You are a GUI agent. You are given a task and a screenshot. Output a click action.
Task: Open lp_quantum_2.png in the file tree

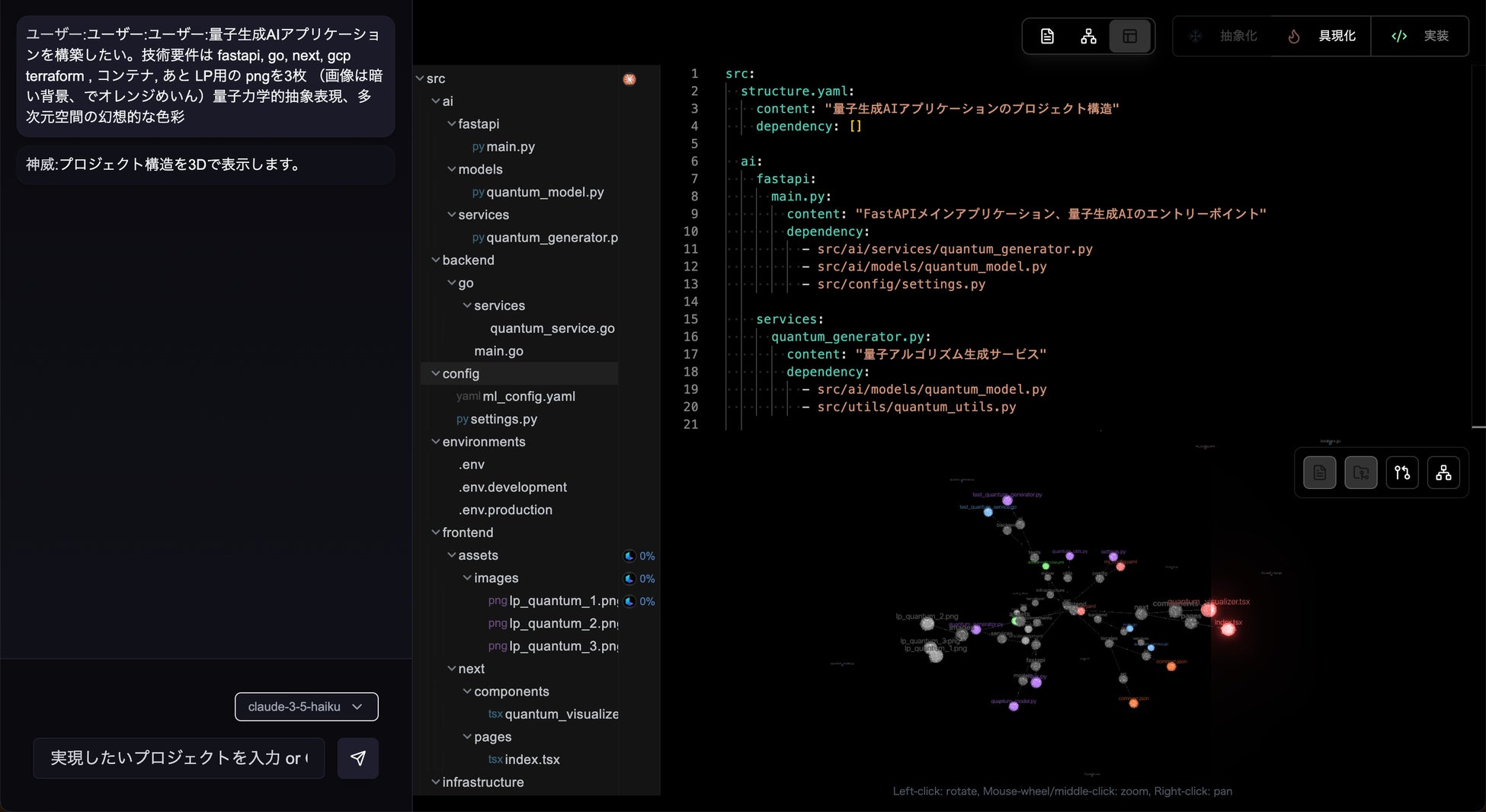click(x=553, y=624)
